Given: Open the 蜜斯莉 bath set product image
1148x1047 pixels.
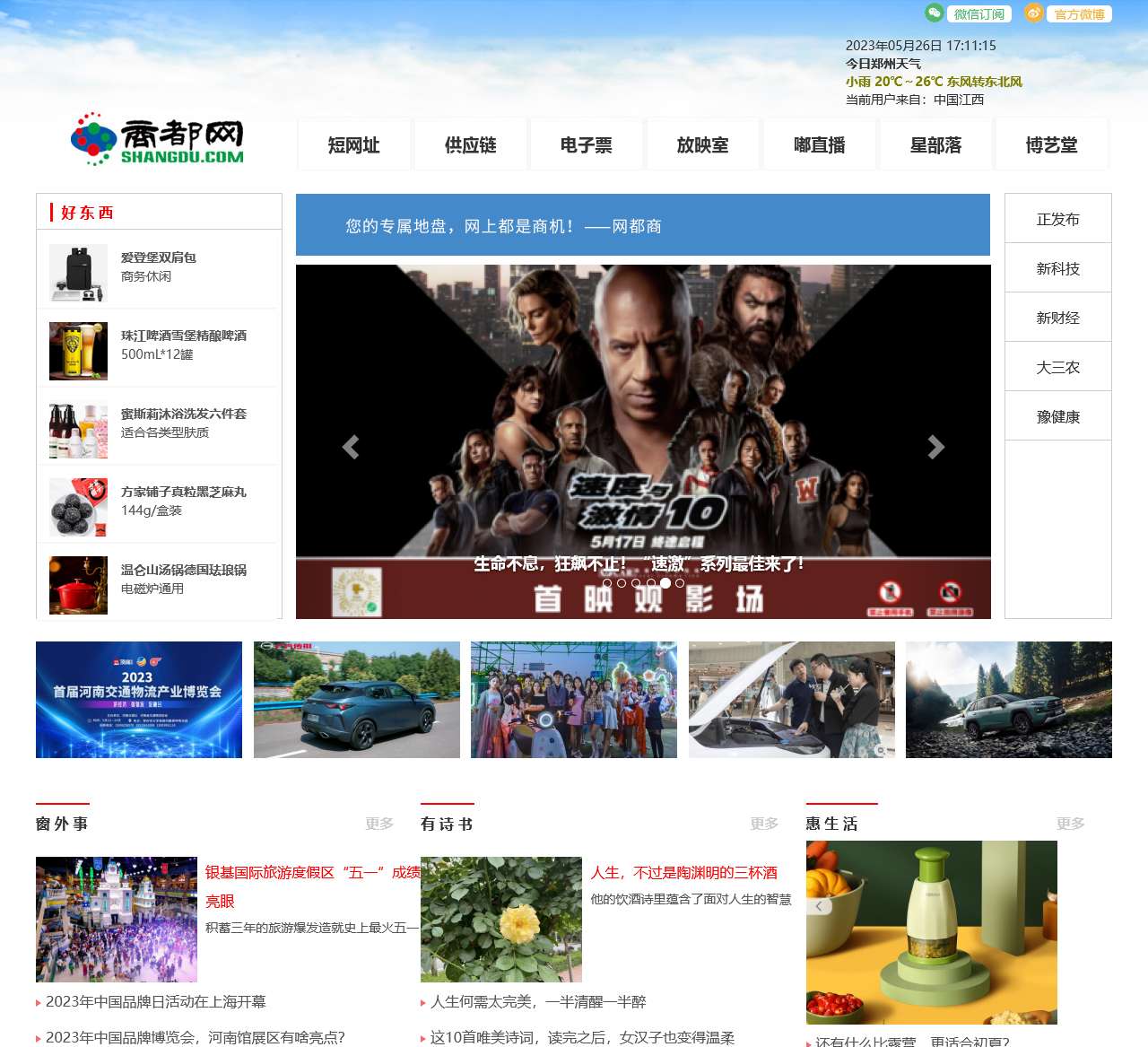Looking at the screenshot, I should click(78, 429).
